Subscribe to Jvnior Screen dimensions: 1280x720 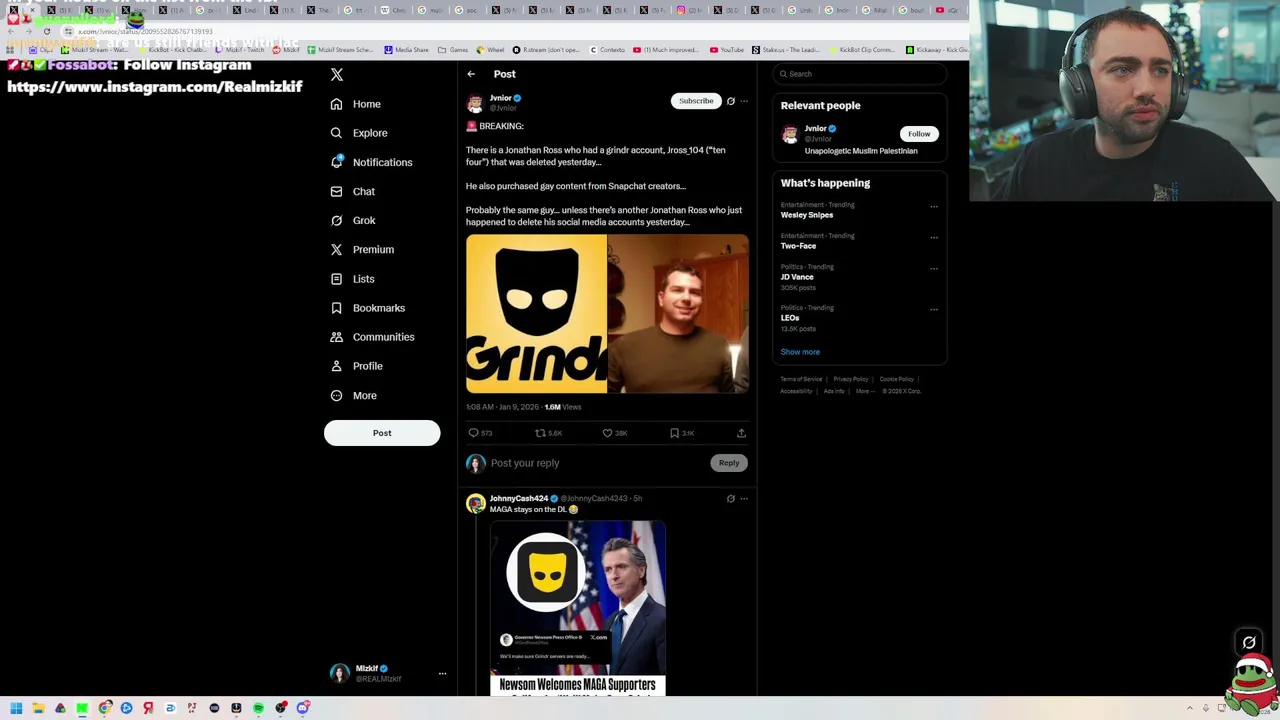[x=696, y=101]
